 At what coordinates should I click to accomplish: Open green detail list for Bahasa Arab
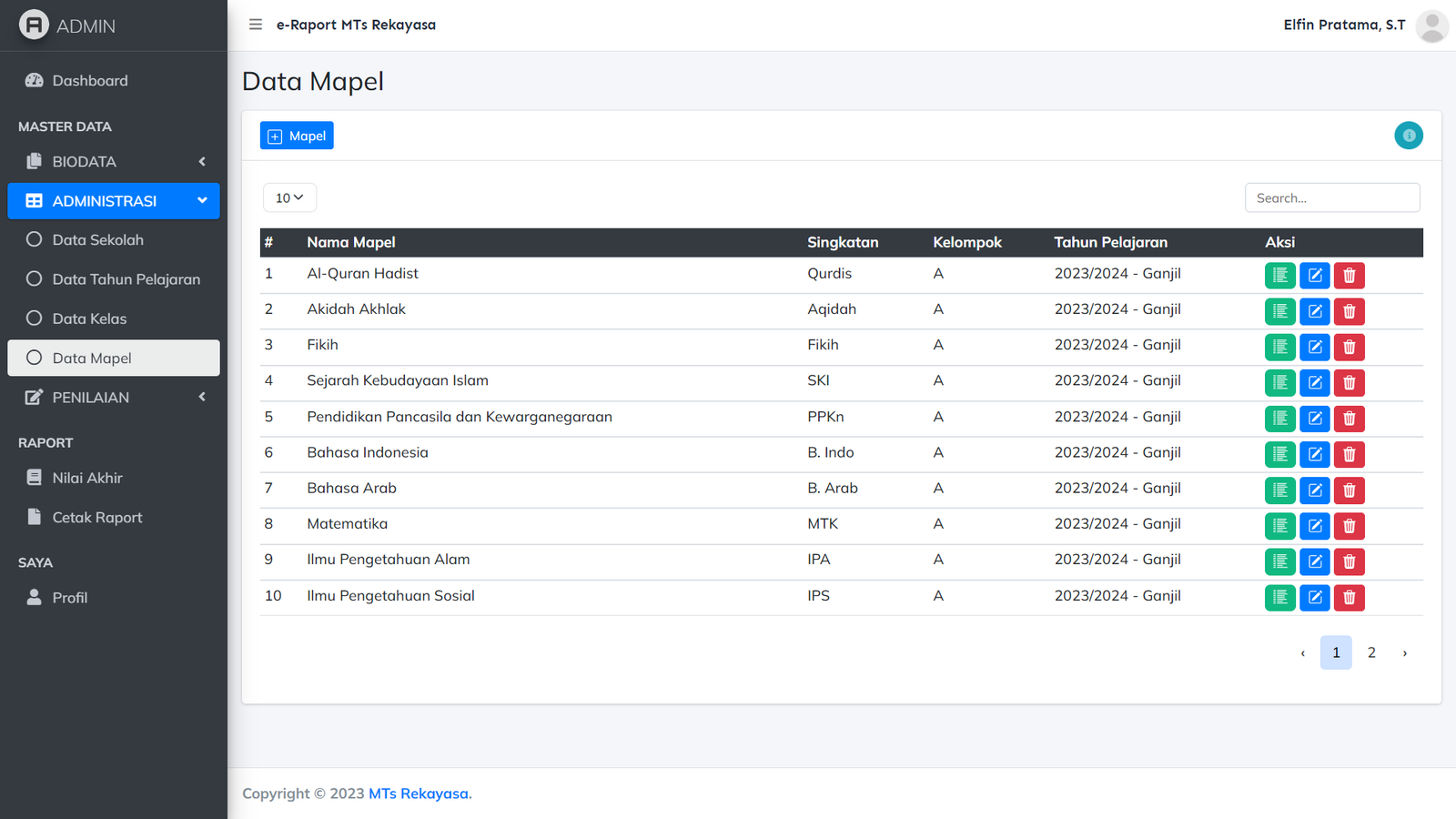click(1279, 490)
